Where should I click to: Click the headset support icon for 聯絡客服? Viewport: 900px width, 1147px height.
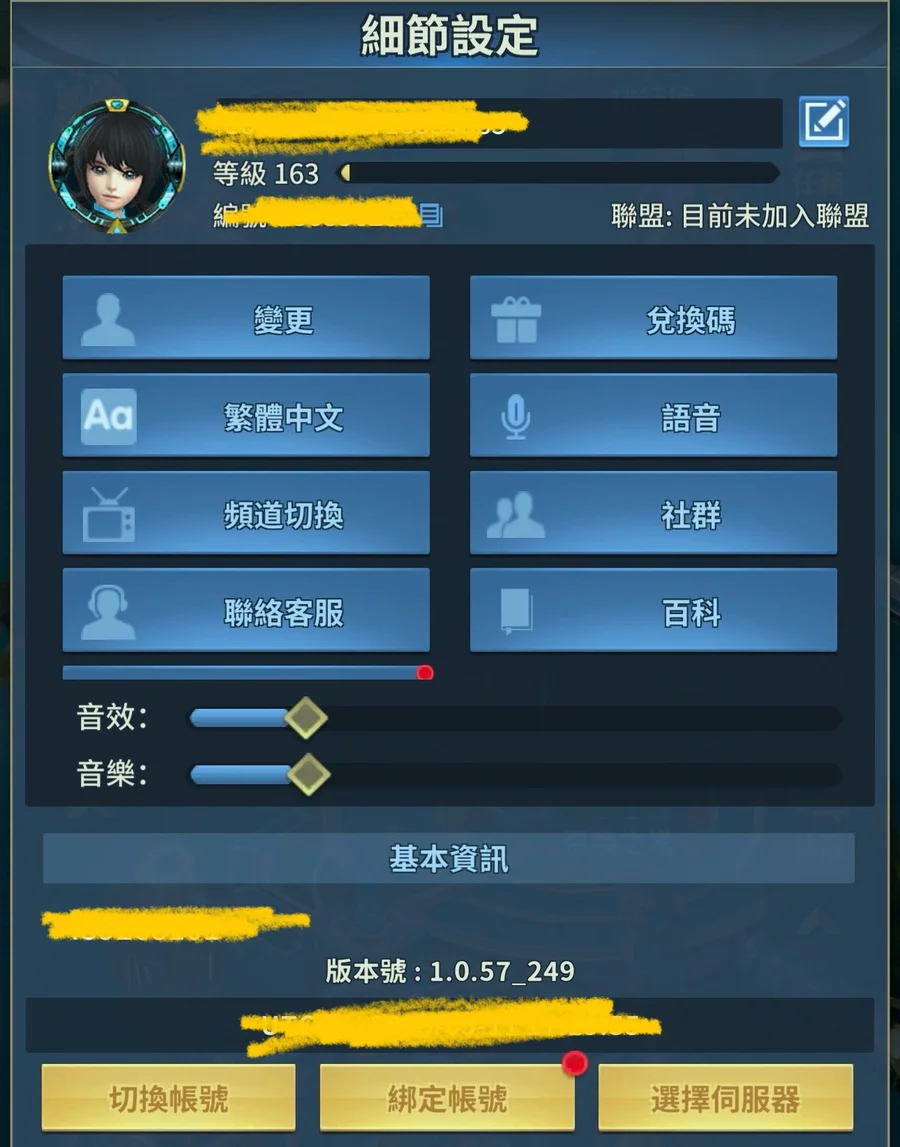[x=108, y=612]
